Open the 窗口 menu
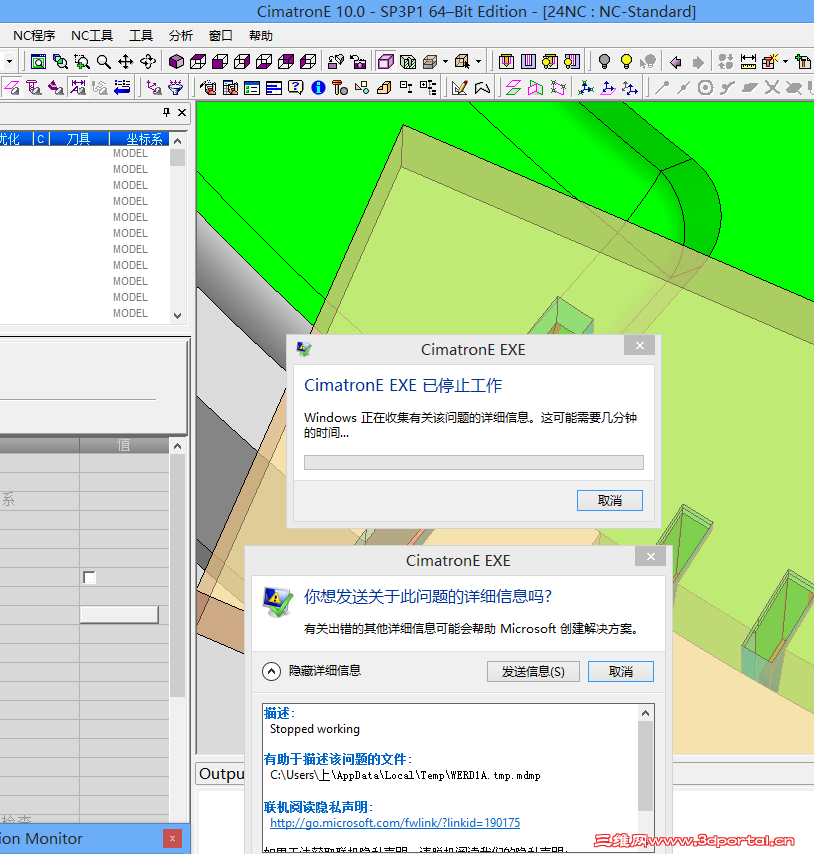814x854 pixels. [x=221, y=36]
